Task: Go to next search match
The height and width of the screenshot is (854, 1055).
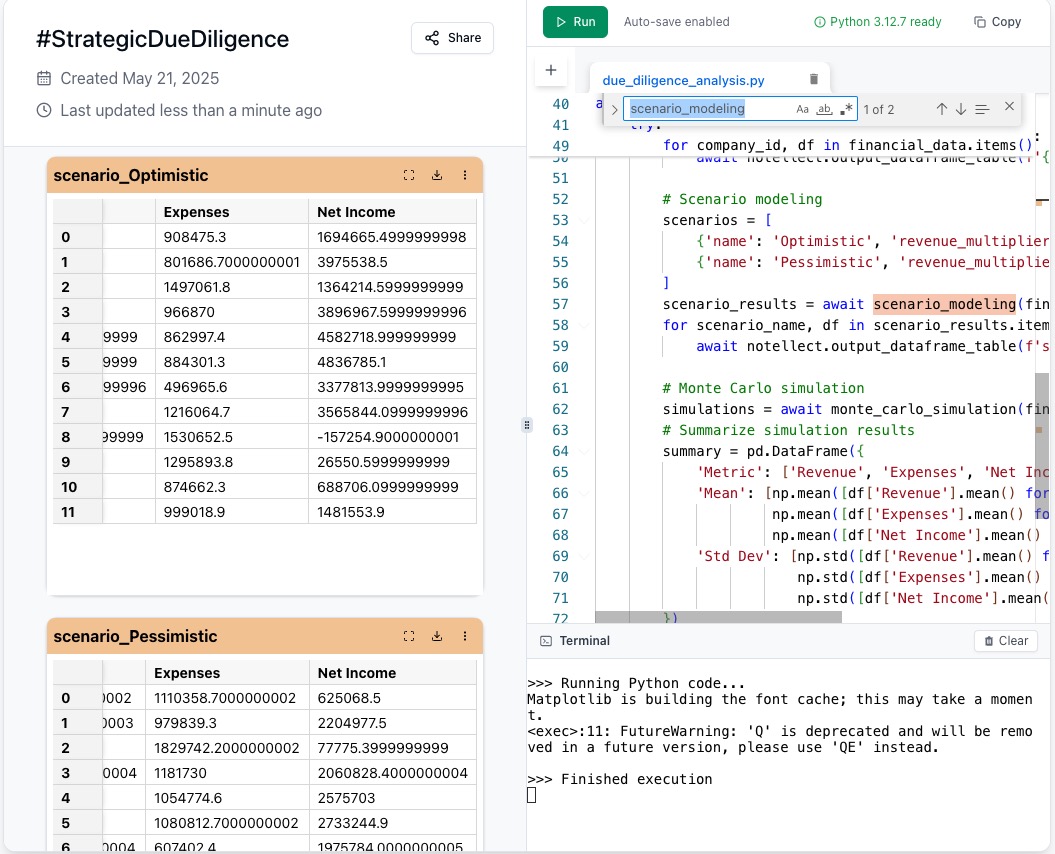Action: pyautogui.click(x=961, y=109)
